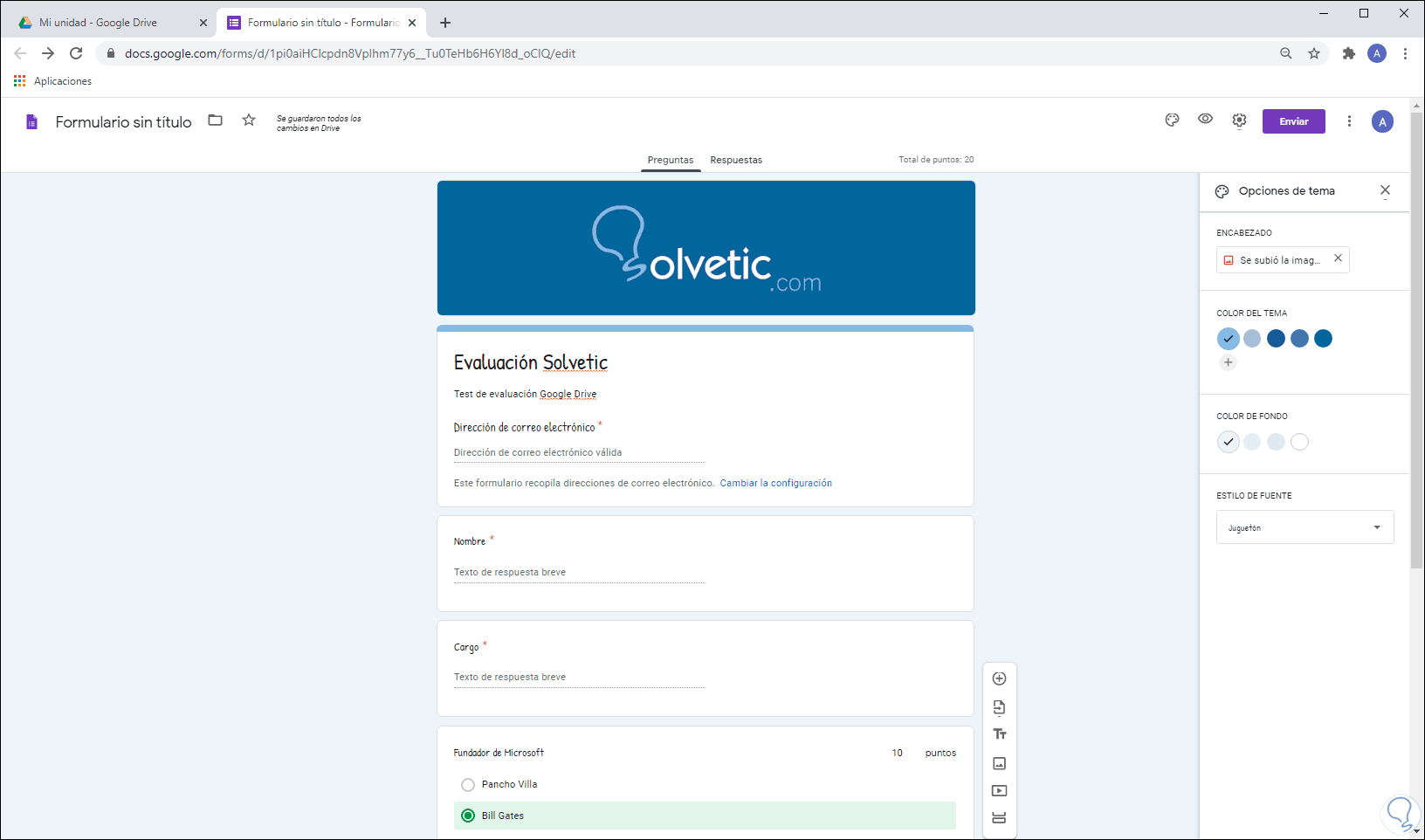This screenshot has height=840, width=1425.
Task: Open the Chrome extensions puzzle icon
Action: [x=1349, y=53]
